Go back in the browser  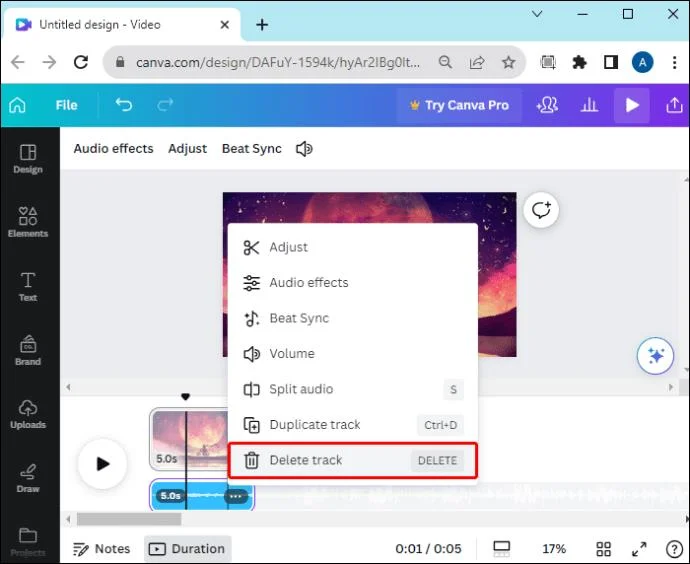click(x=18, y=62)
